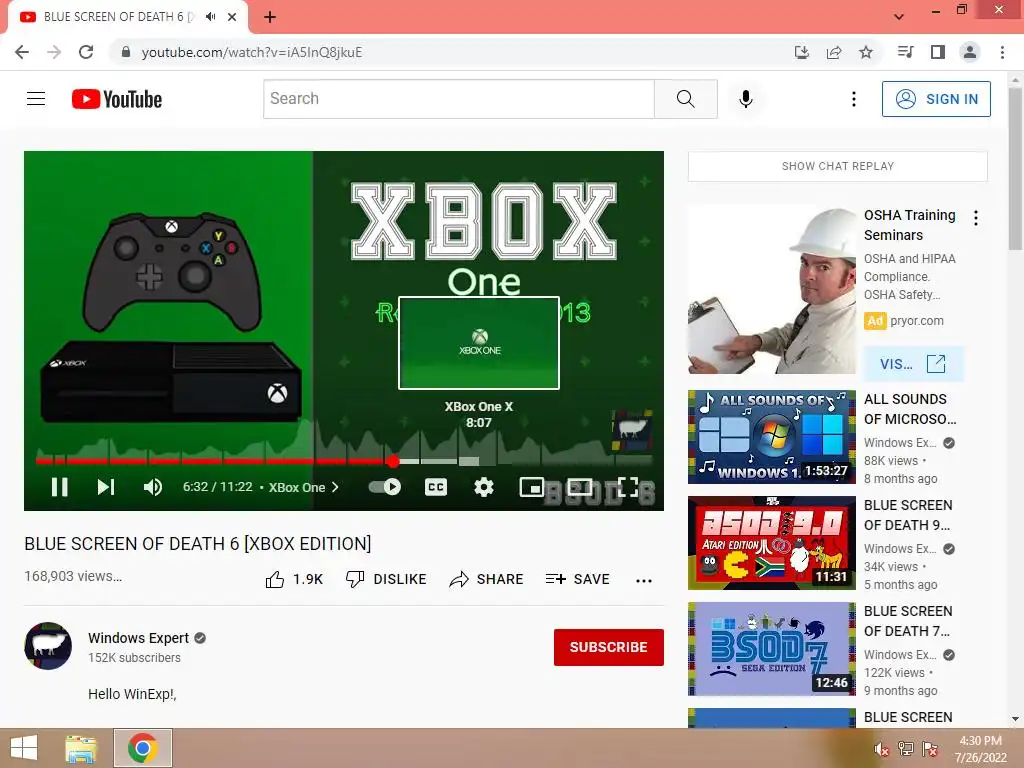1024x768 pixels.
Task: Click the Windows Expert watermark in video
Action: [632, 429]
